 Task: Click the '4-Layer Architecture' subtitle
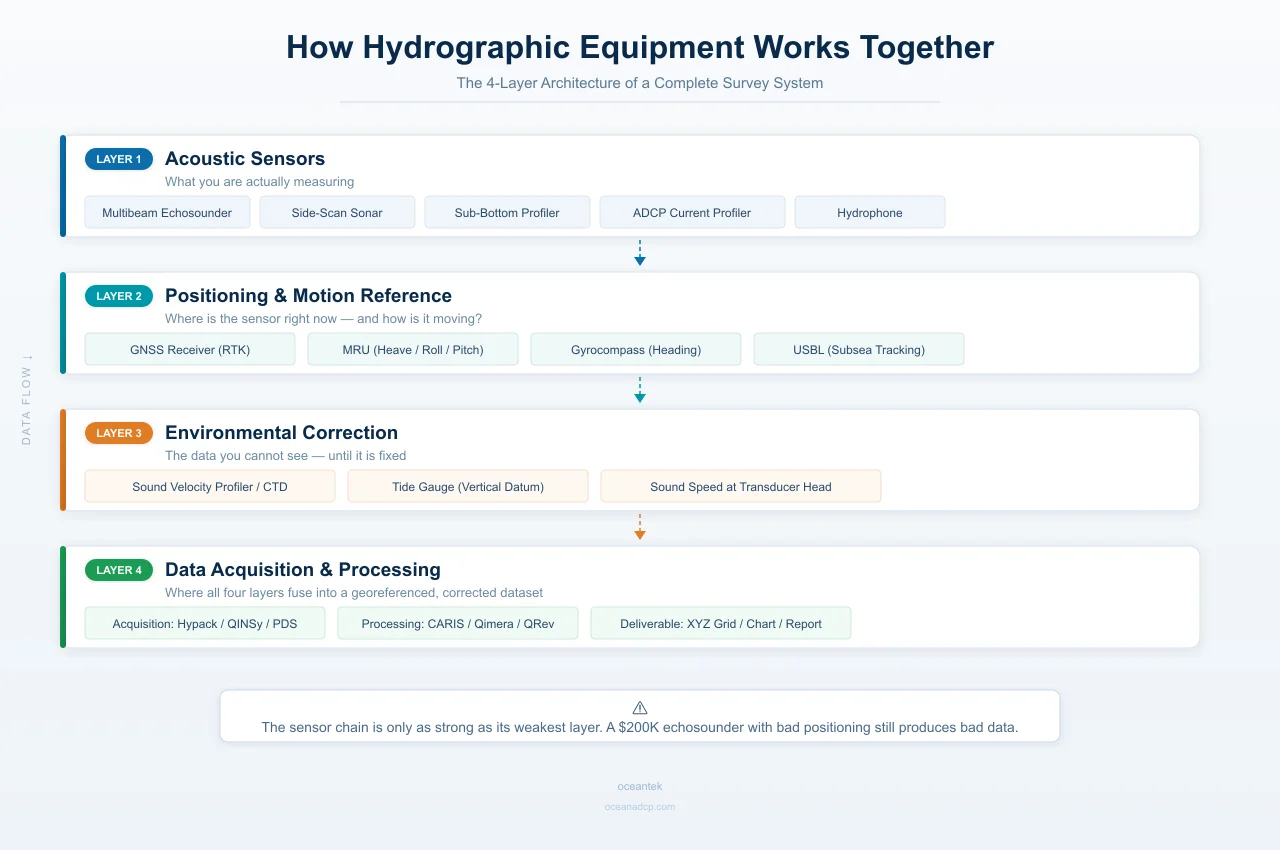[x=640, y=83]
